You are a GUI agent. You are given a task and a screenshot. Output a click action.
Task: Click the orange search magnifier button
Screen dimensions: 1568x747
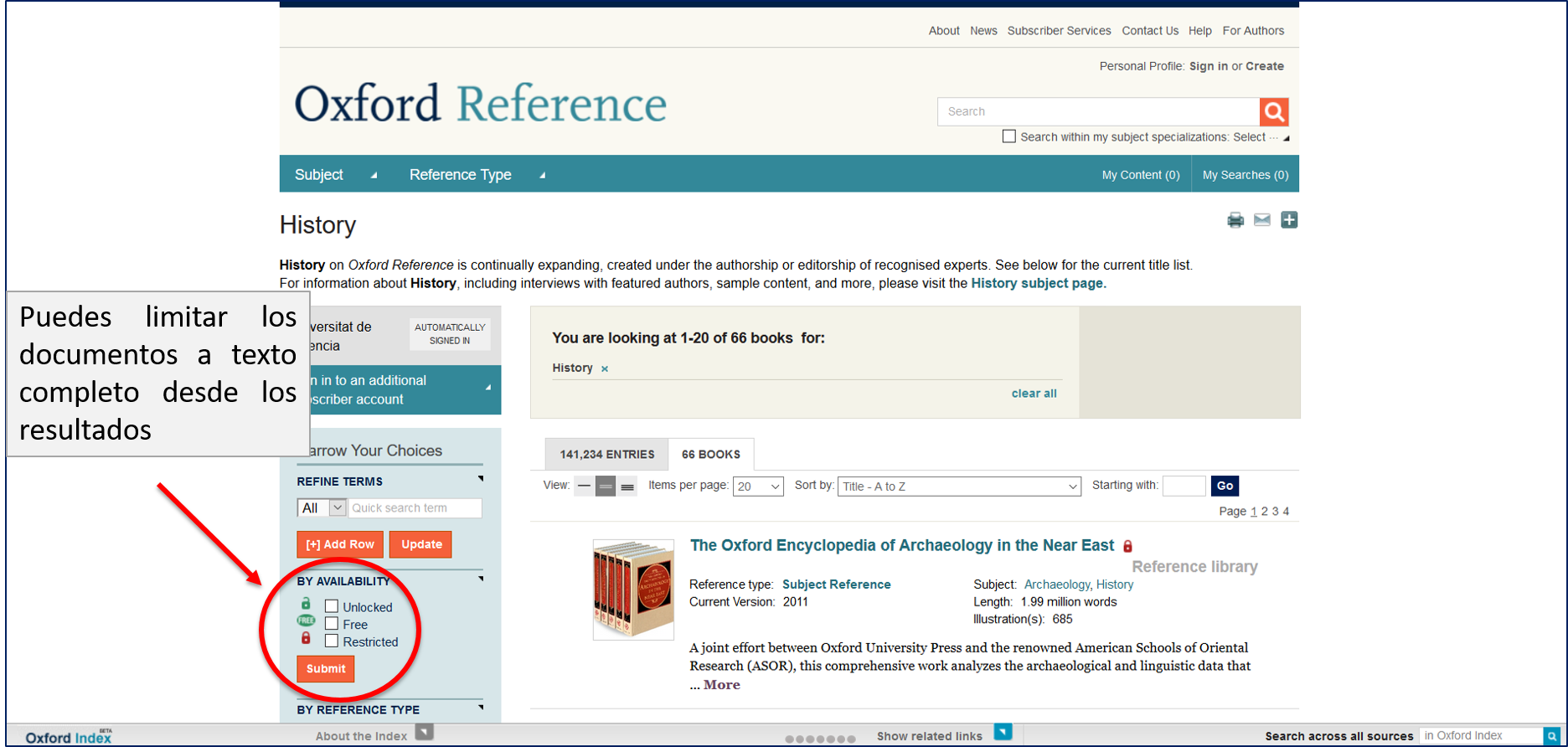click(1274, 111)
